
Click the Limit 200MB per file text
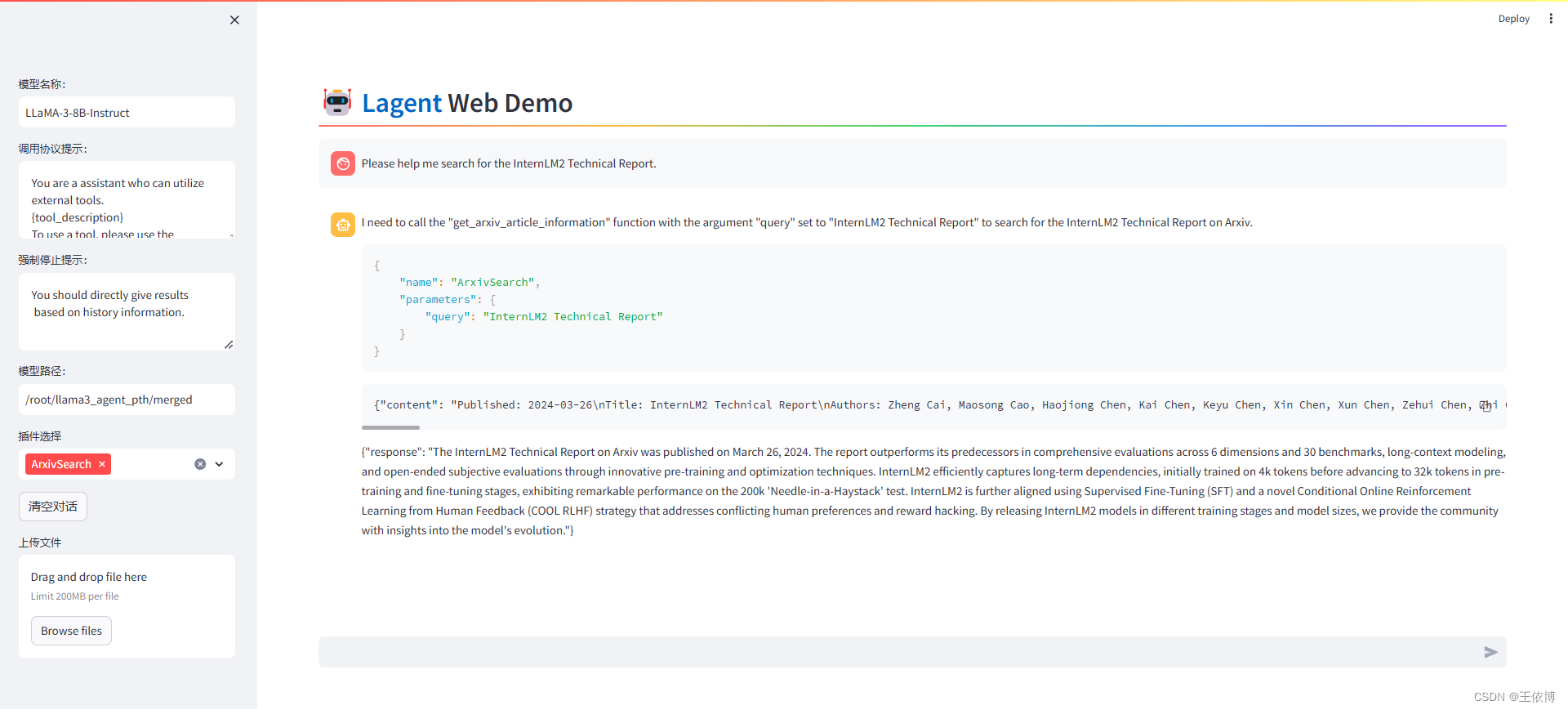coord(75,596)
